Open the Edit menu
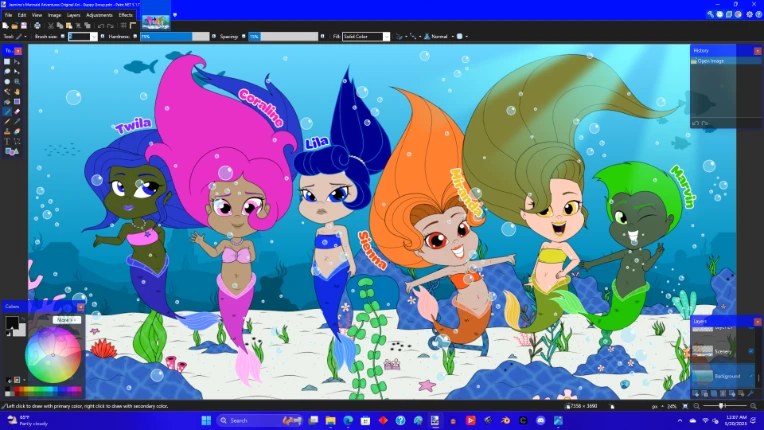This screenshot has height=430, width=764. pos(22,15)
